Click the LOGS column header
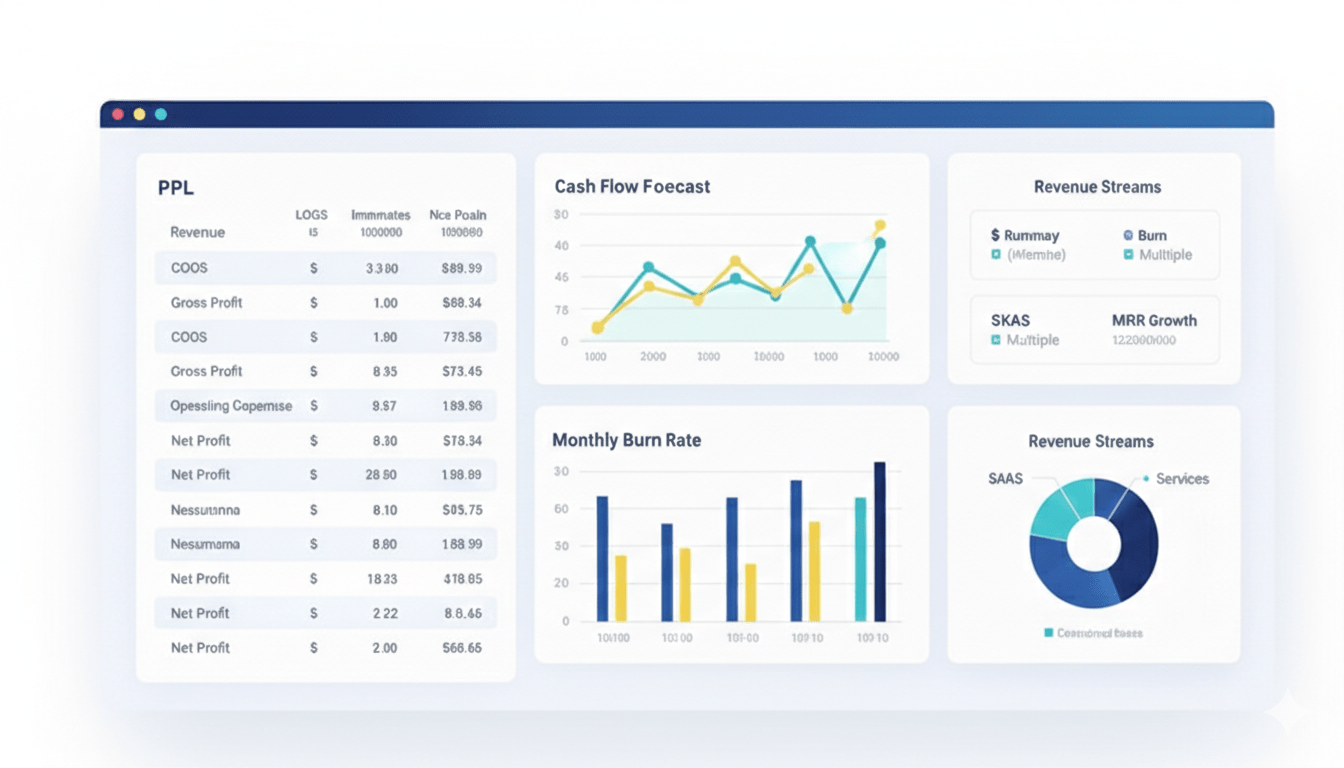This screenshot has width=1344, height=768. (x=312, y=215)
